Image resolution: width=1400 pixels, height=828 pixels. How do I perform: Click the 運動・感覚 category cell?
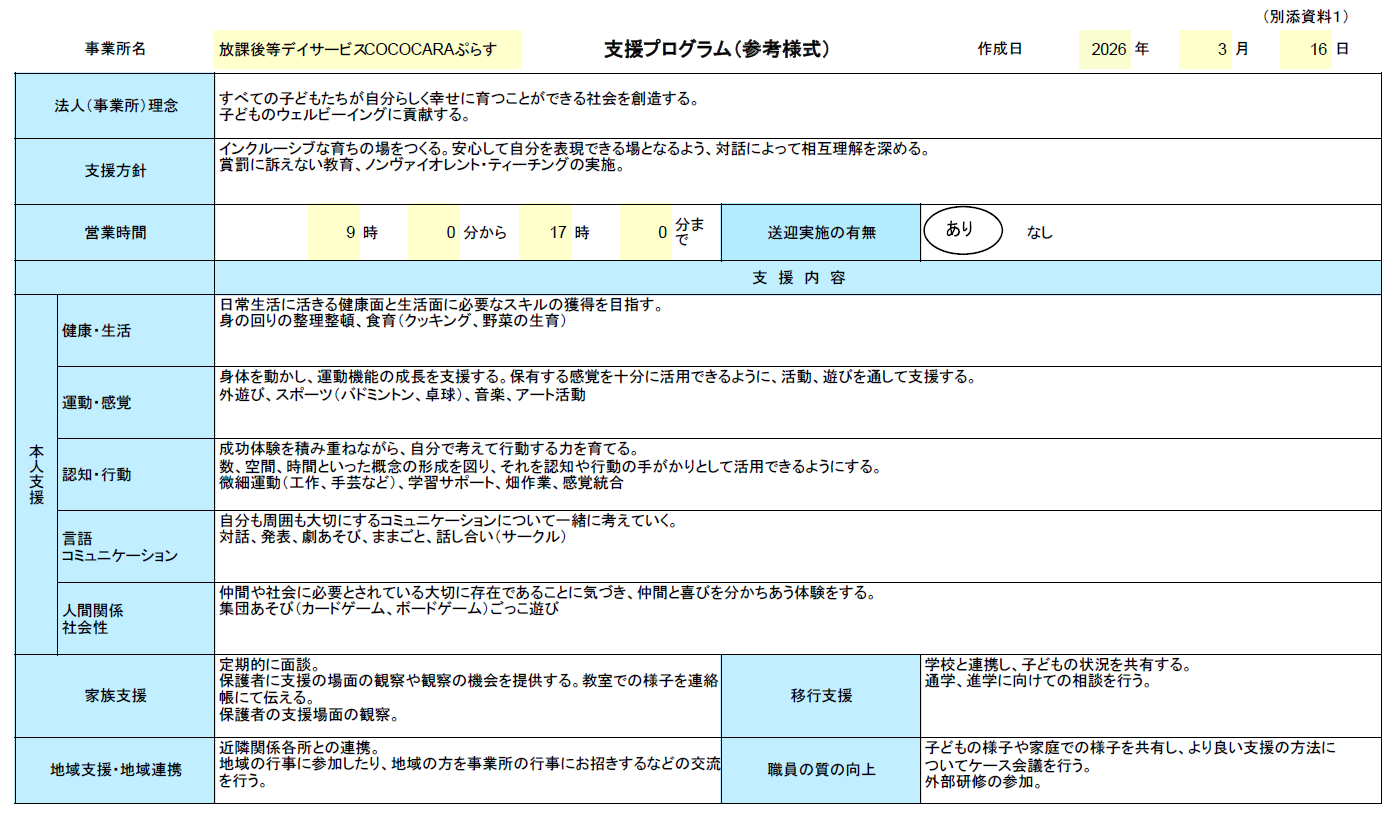136,402
